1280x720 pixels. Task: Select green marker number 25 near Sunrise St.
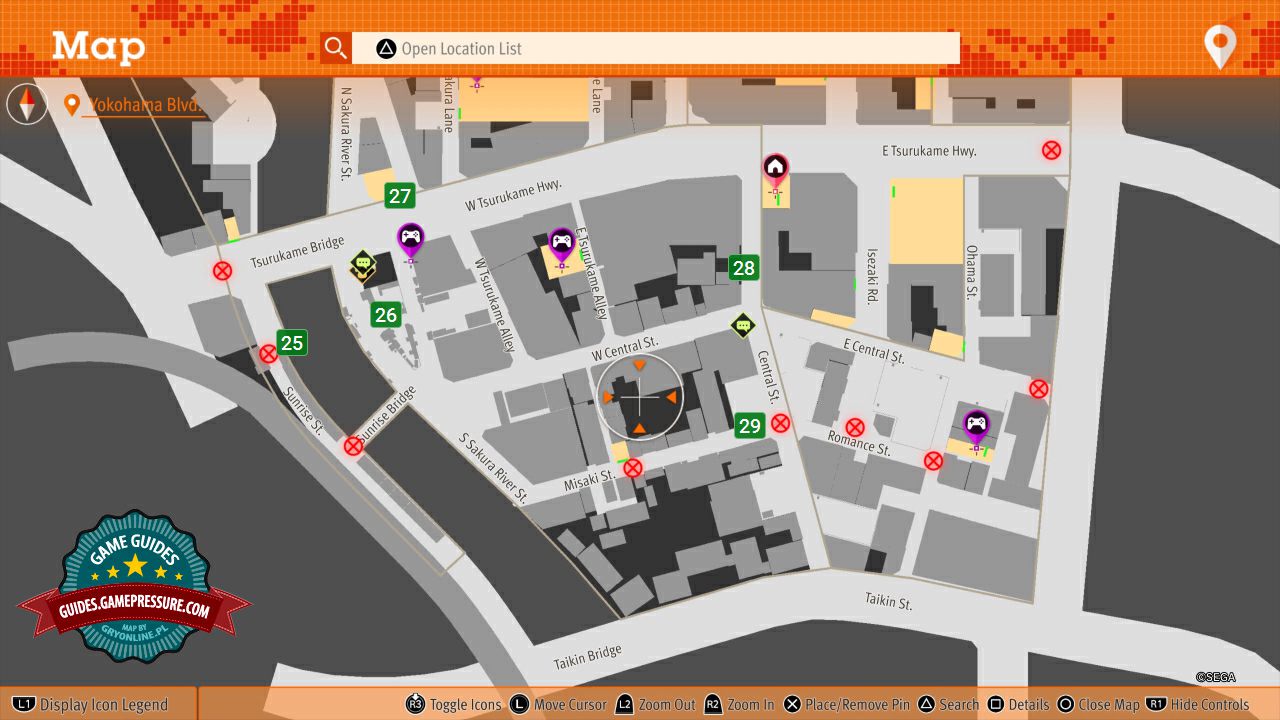click(x=291, y=343)
